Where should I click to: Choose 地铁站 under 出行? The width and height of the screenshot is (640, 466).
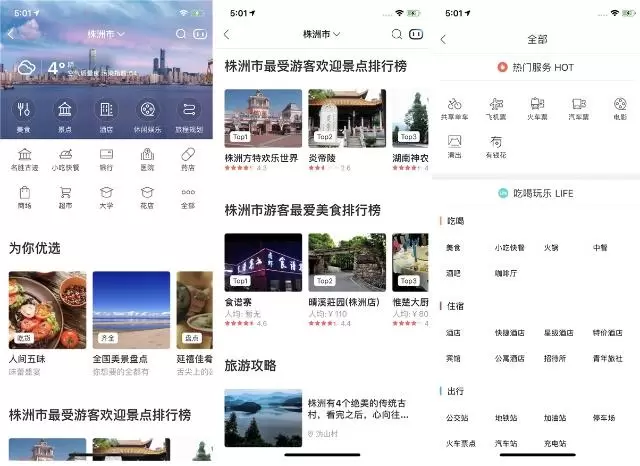(x=506, y=417)
